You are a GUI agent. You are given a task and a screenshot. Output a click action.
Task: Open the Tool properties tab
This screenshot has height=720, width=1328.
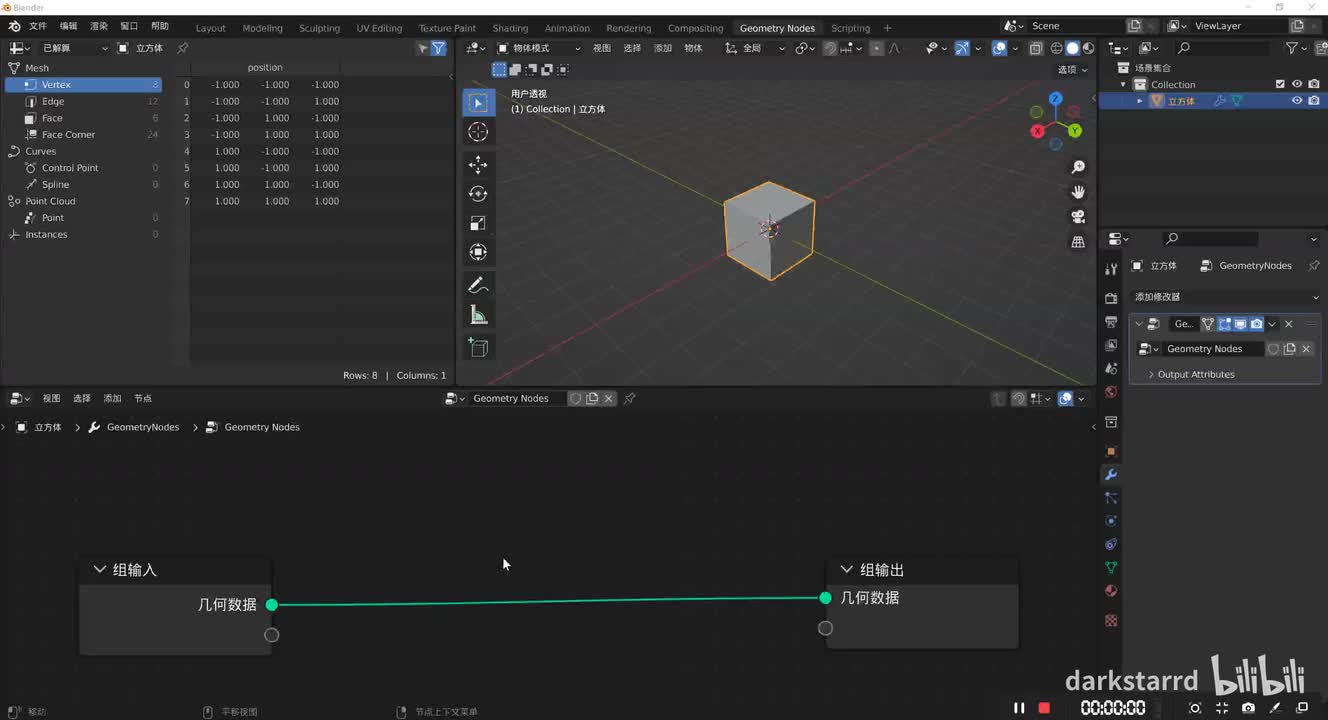pos(1111,268)
